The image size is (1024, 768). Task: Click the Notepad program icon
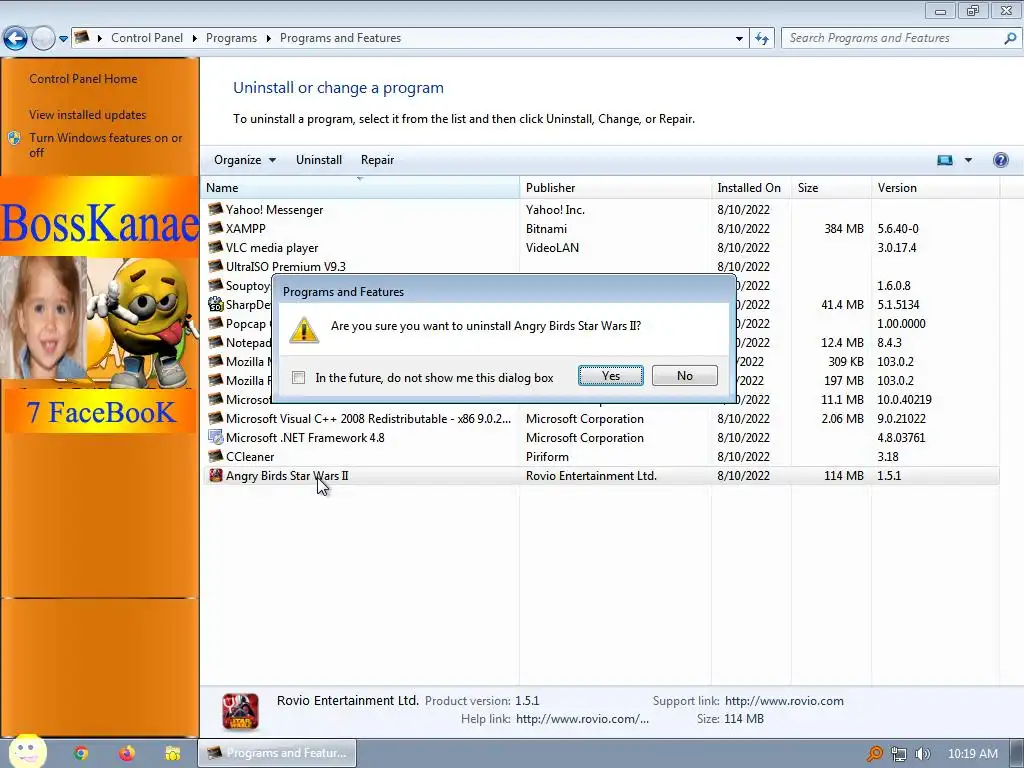pos(215,342)
